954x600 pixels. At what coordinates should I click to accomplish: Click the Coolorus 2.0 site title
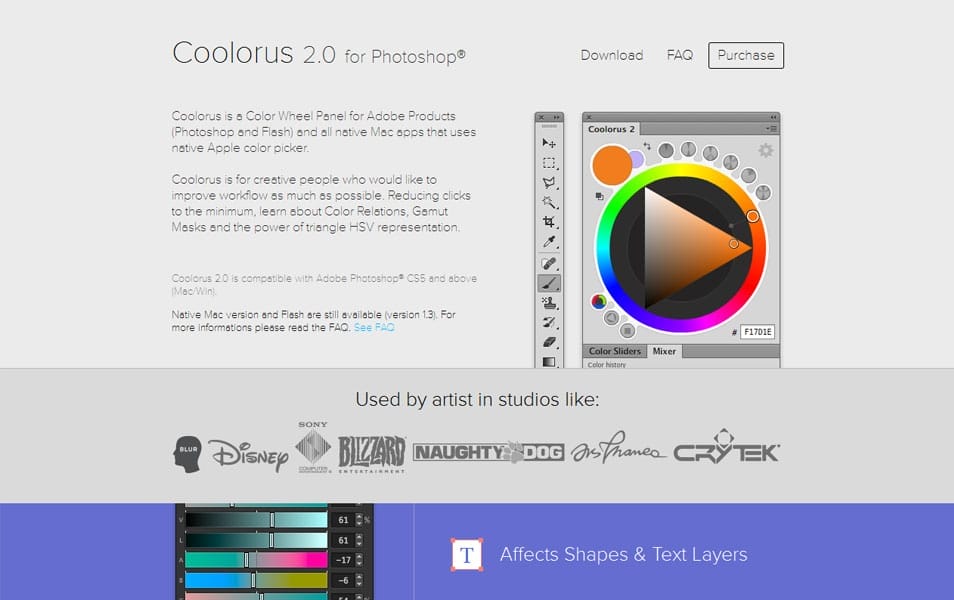(x=319, y=54)
